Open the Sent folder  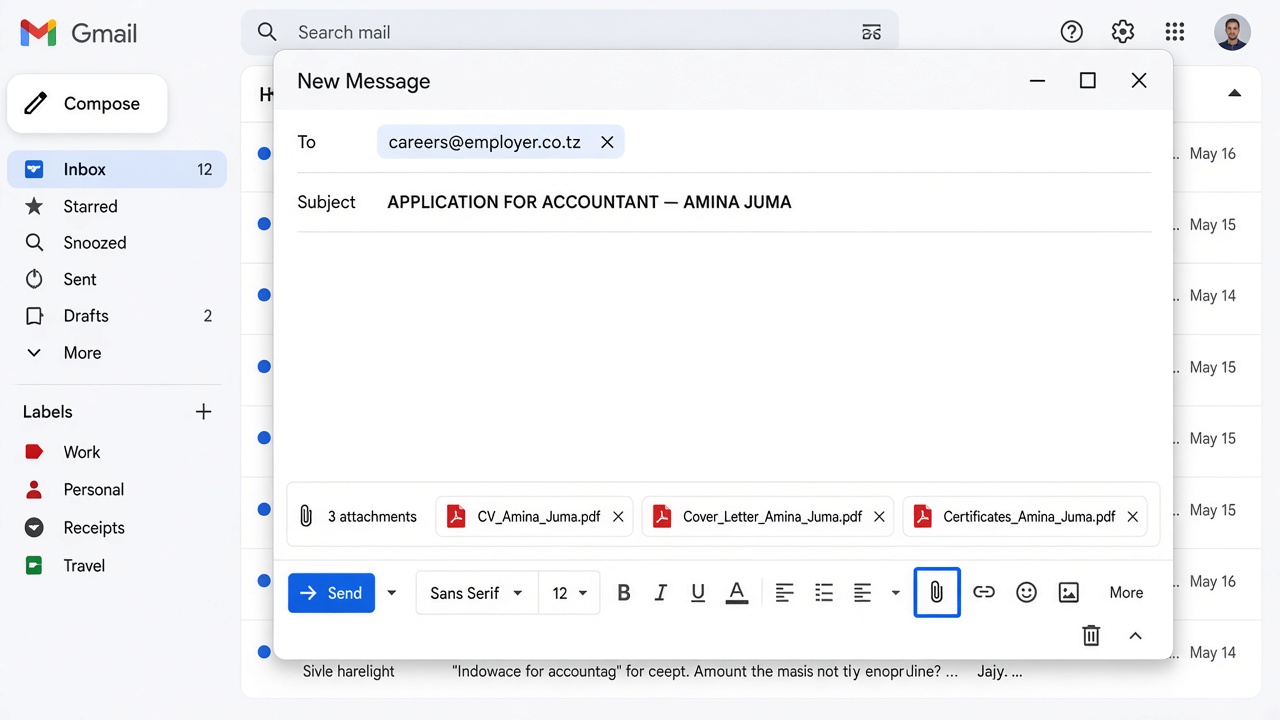pyautogui.click(x=117, y=279)
